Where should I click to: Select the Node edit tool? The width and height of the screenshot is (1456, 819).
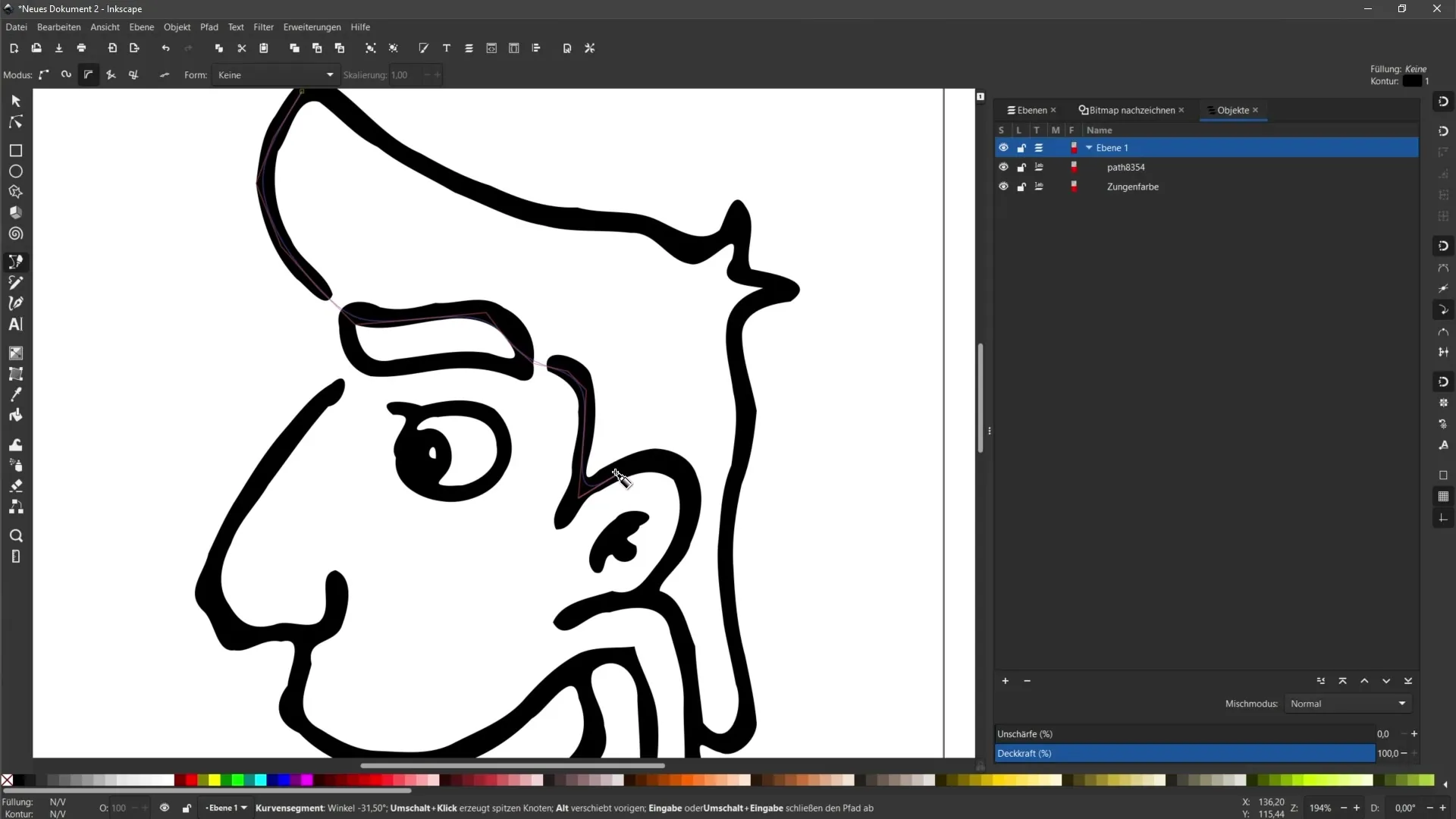(15, 120)
